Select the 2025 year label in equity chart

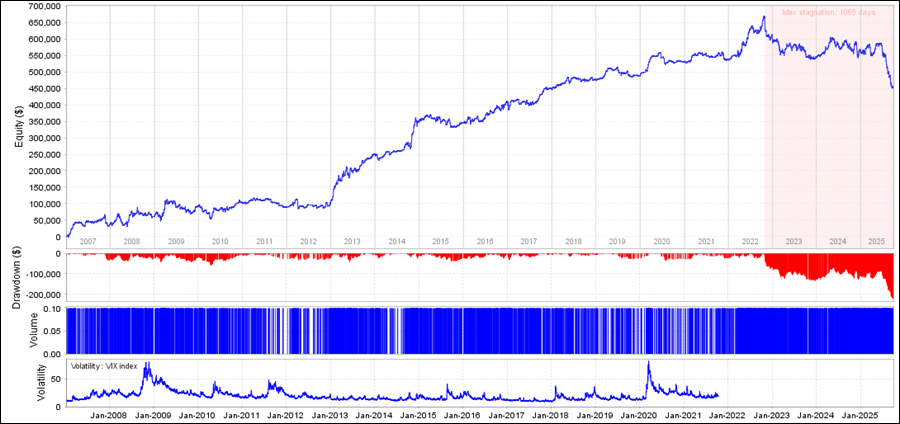click(x=875, y=241)
